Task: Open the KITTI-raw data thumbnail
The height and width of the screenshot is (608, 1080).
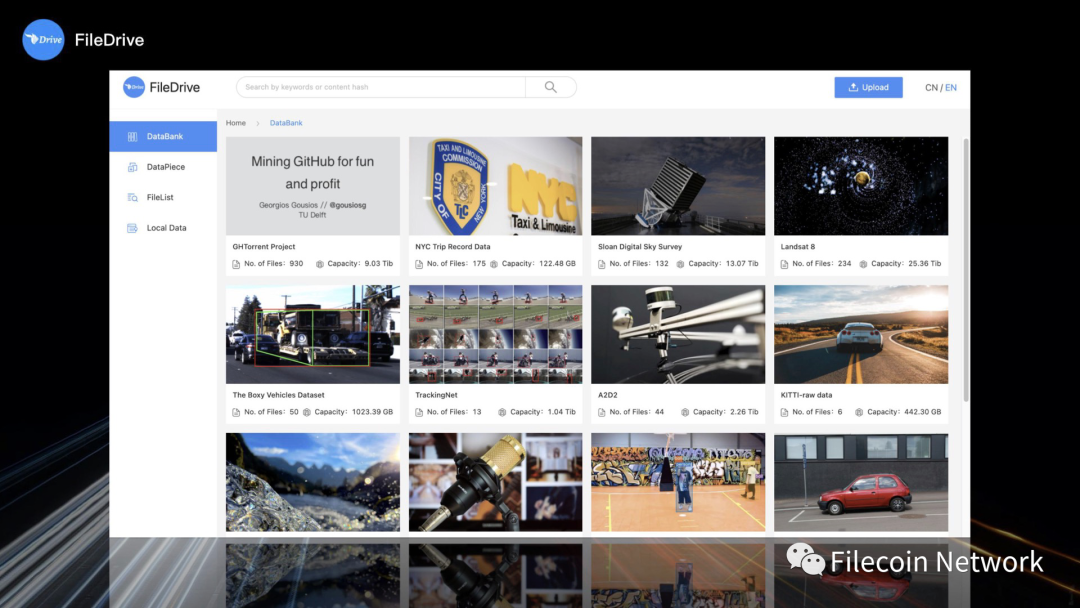Action: pyautogui.click(x=861, y=335)
